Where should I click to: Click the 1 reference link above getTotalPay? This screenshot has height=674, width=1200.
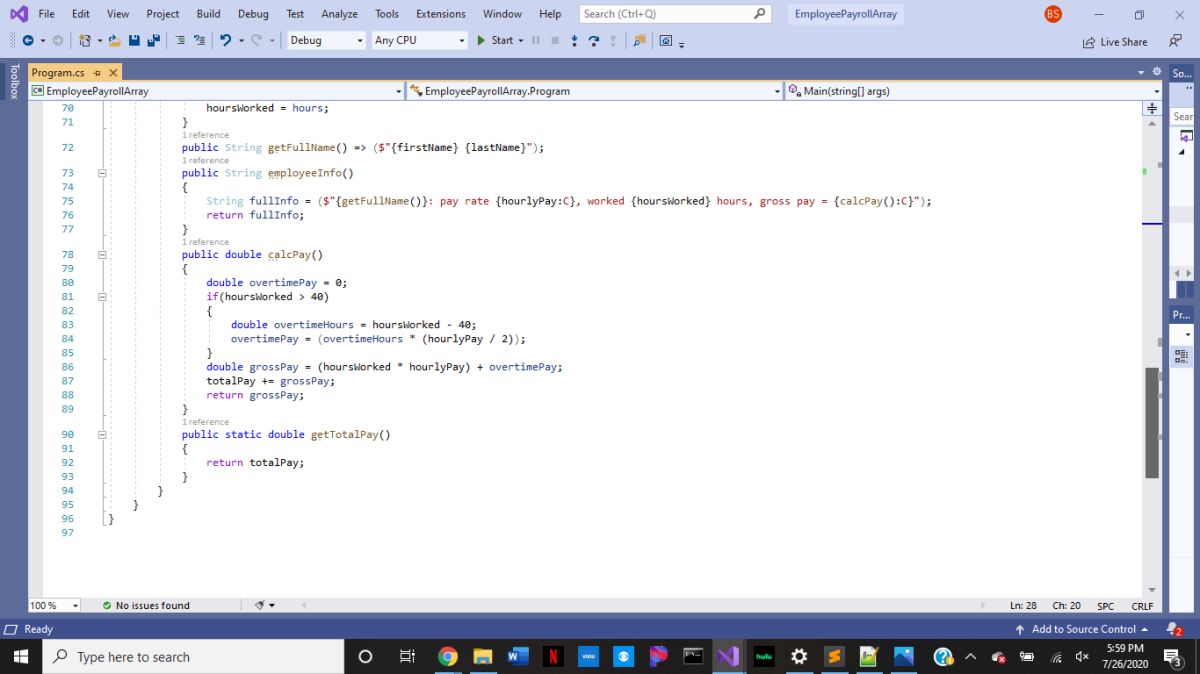[205, 422]
